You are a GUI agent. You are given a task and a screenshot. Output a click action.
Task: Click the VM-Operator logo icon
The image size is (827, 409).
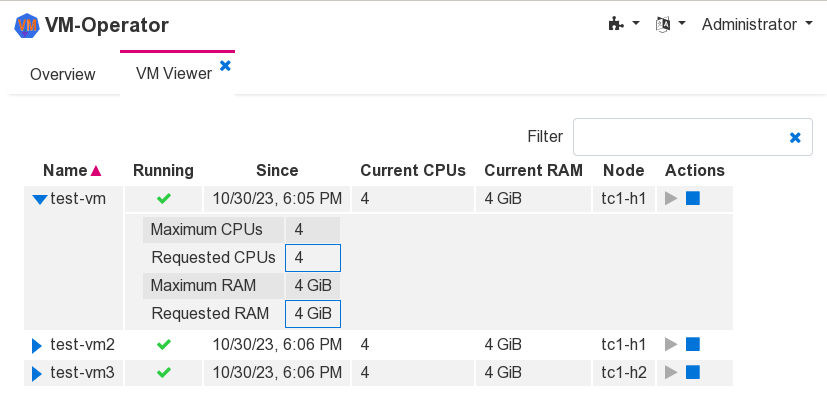pyautogui.click(x=27, y=25)
